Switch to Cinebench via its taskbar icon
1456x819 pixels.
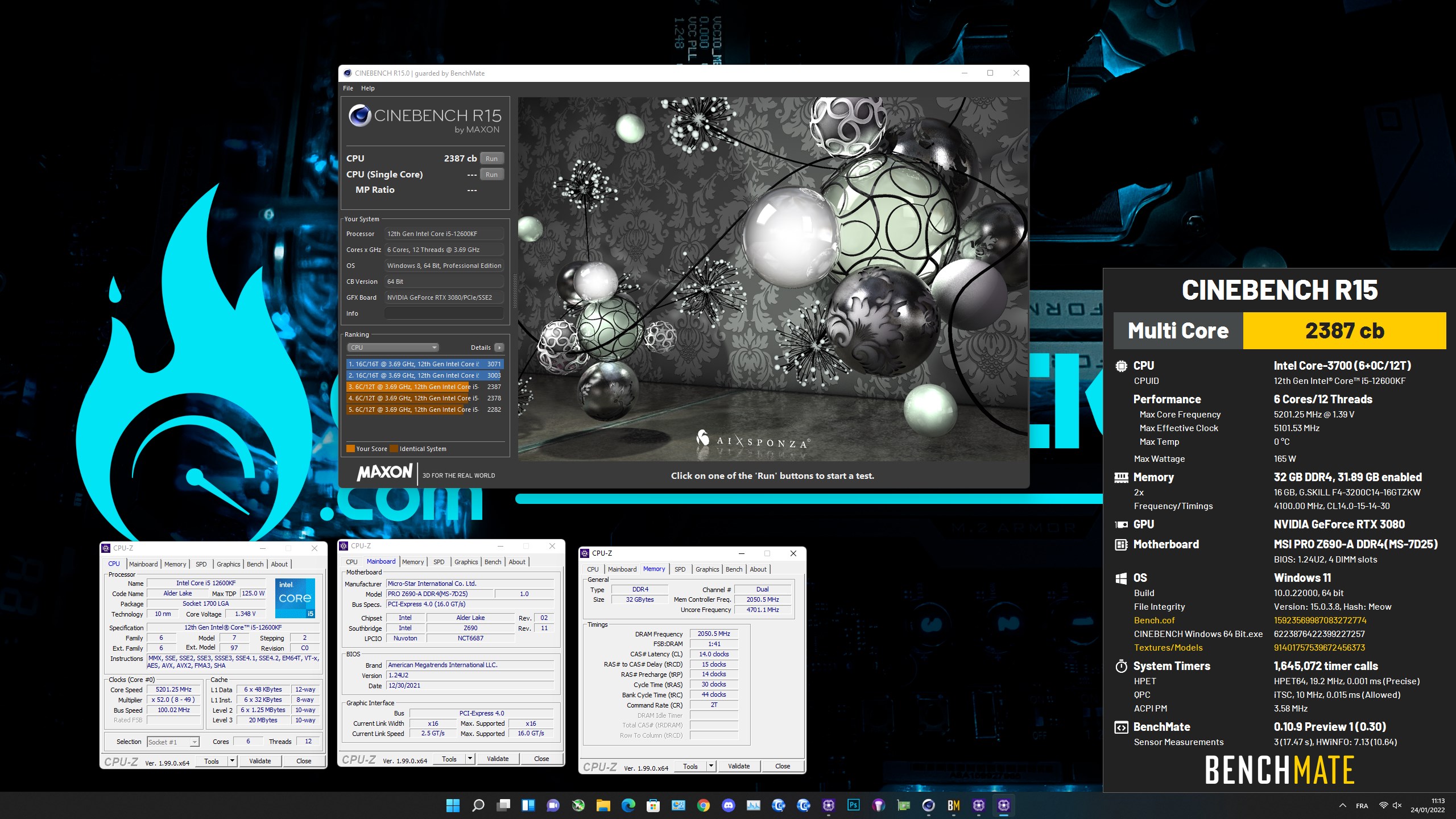coord(929,805)
